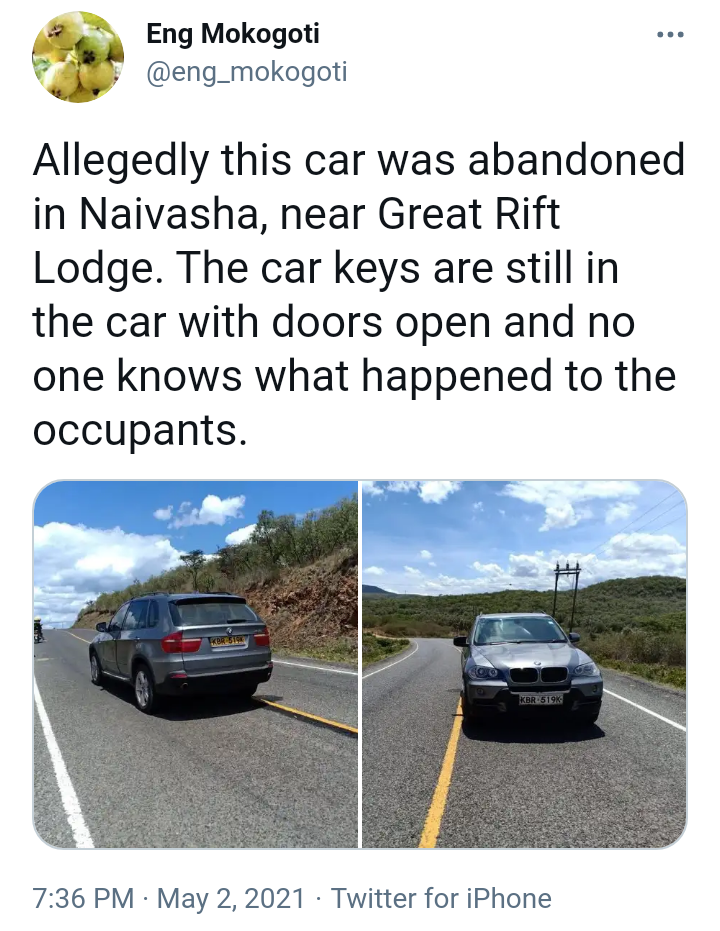Screen dimensions: 720x931
Task: Open the @eng_mokogoti handle
Action: [246, 72]
